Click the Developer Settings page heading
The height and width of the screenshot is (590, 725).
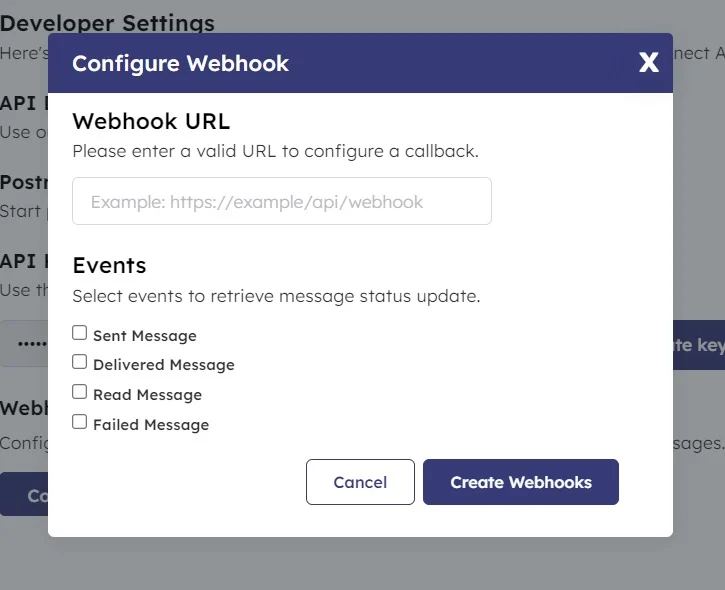107,22
